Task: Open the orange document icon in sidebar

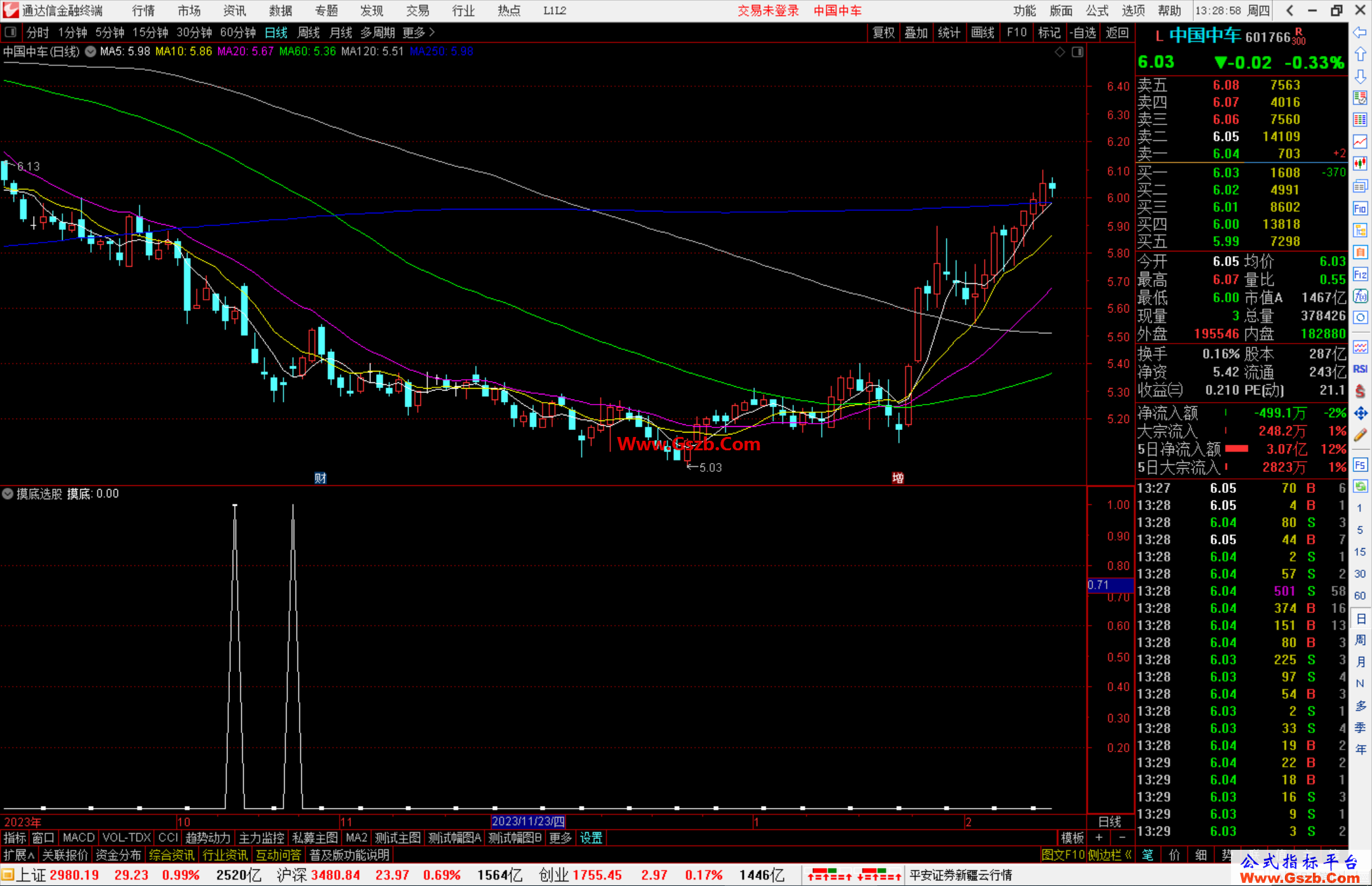Action: tap(1360, 252)
